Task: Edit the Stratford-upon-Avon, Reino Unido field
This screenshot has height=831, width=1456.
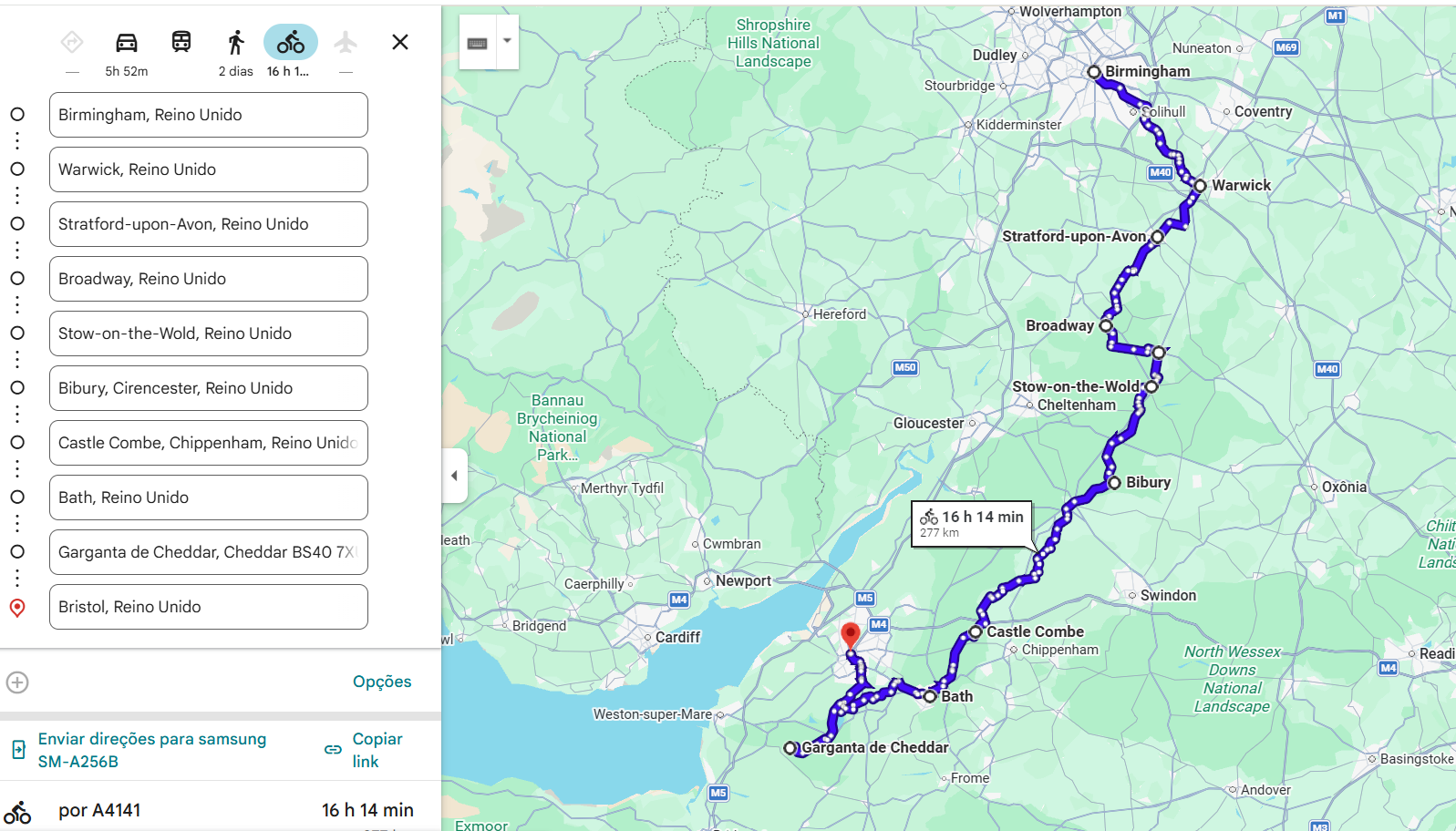Action: (209, 224)
